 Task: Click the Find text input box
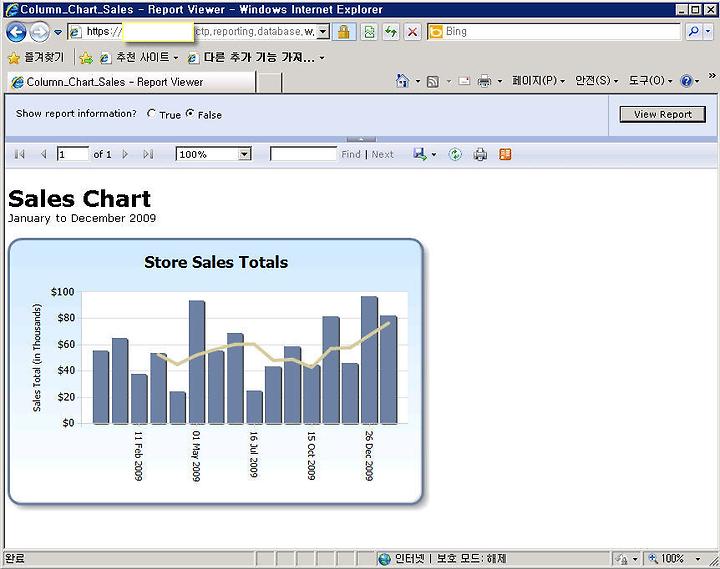pyautogui.click(x=304, y=154)
